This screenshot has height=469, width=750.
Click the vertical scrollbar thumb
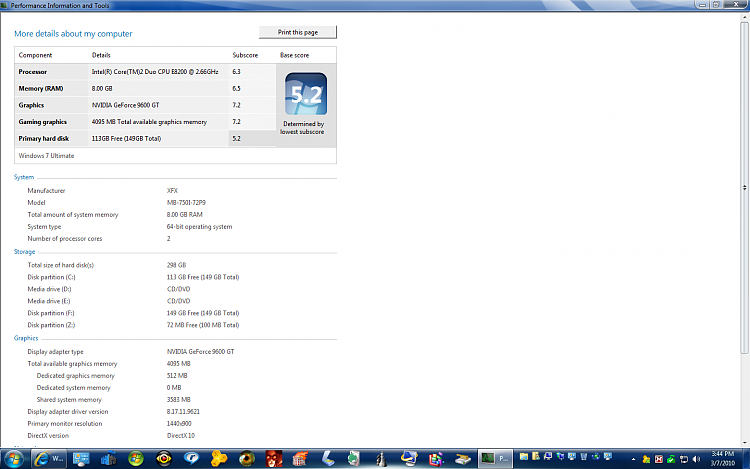point(744,188)
